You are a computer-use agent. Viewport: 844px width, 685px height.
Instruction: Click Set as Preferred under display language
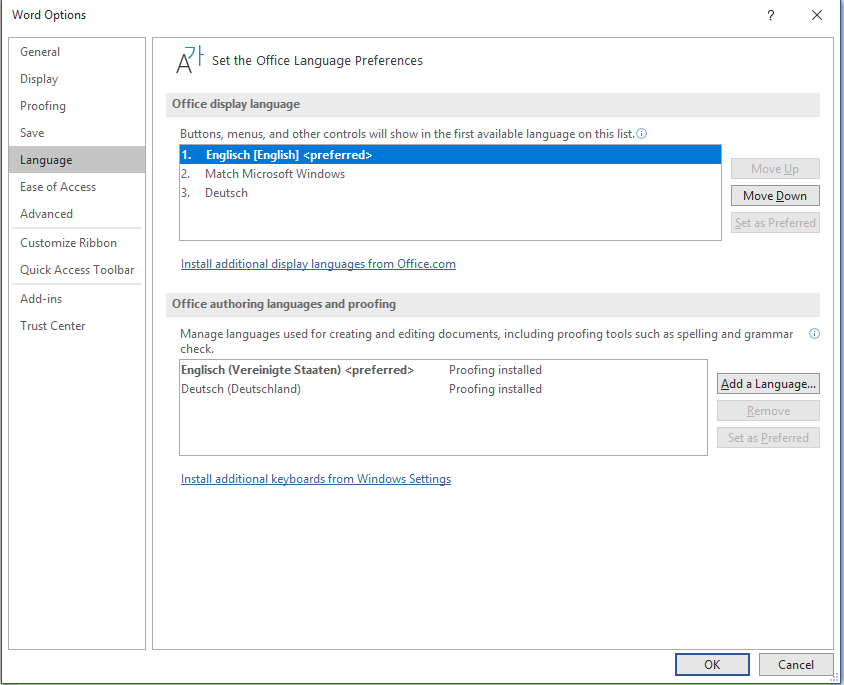[x=775, y=222]
